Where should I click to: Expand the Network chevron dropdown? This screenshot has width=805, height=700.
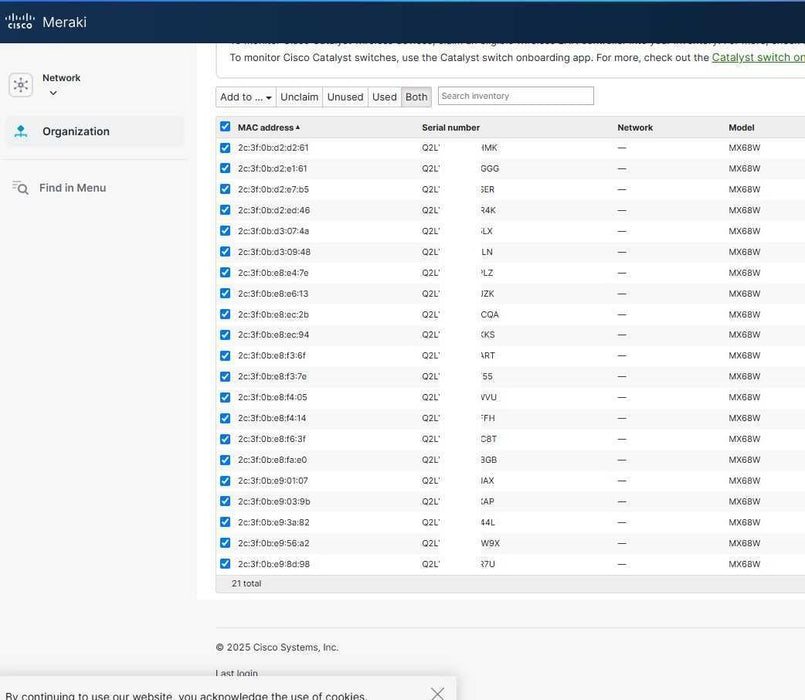pos(53,93)
